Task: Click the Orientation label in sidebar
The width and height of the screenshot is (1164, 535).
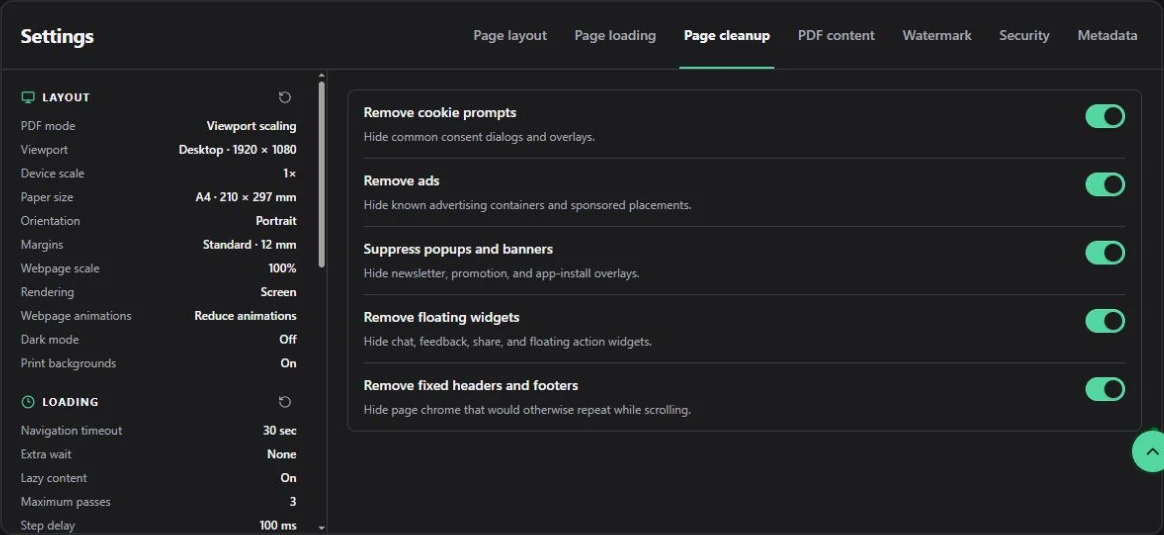Action: (x=50, y=221)
